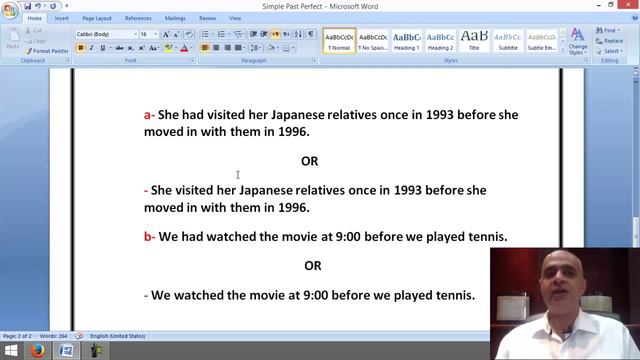Open the font size dropdown showing 16

point(156,35)
